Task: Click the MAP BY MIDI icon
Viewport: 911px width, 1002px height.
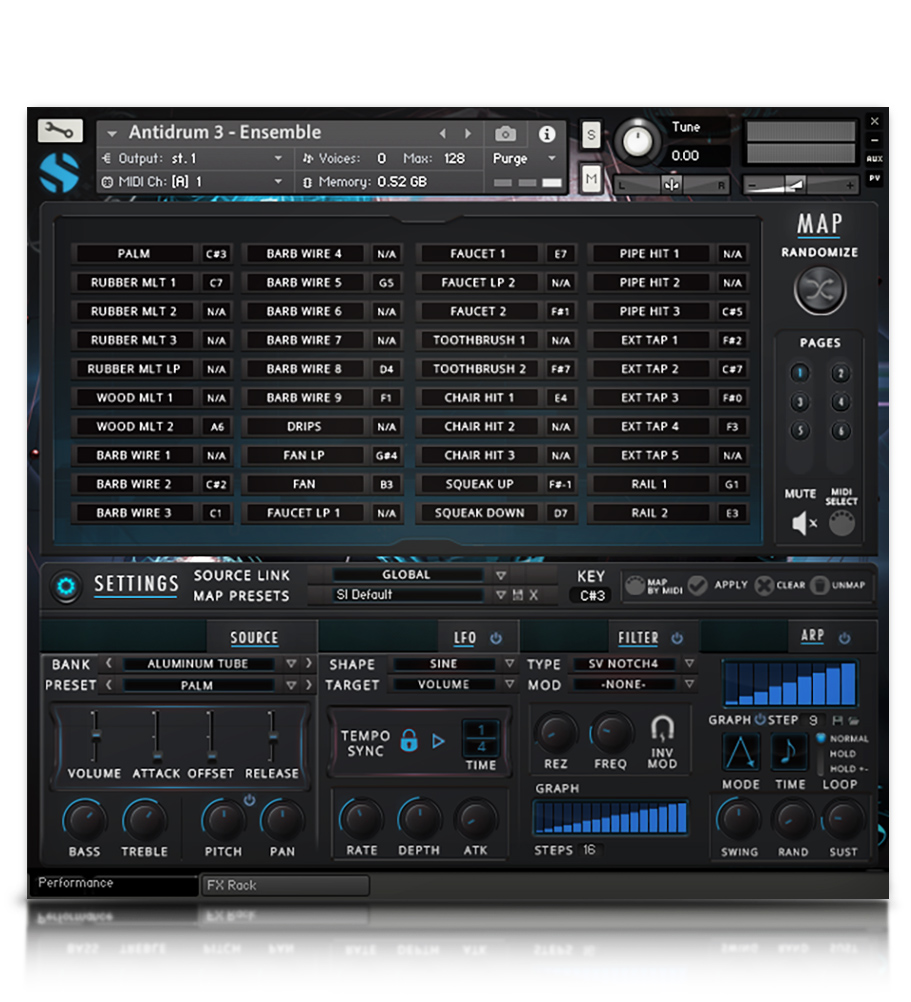Action: pyautogui.click(x=636, y=586)
